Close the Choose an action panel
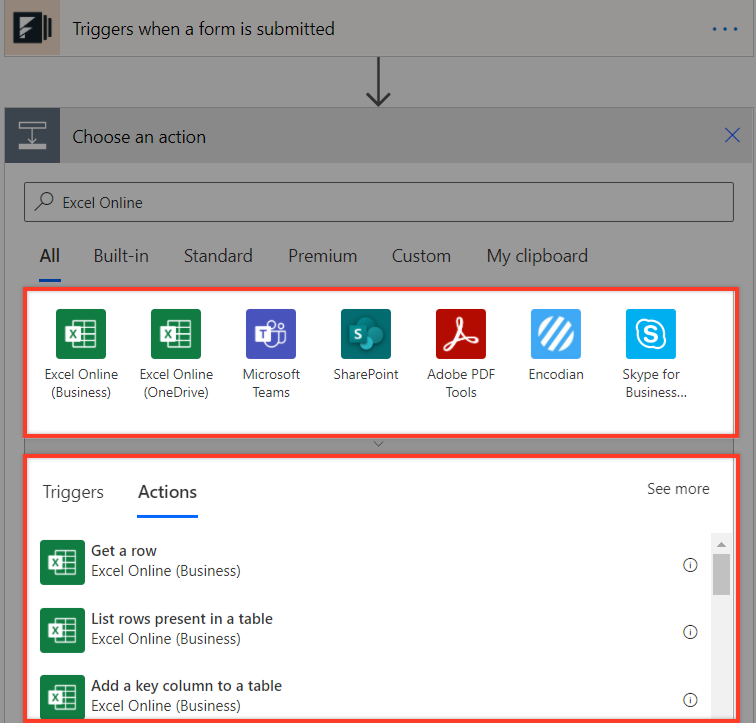756x723 pixels. pos(732,135)
